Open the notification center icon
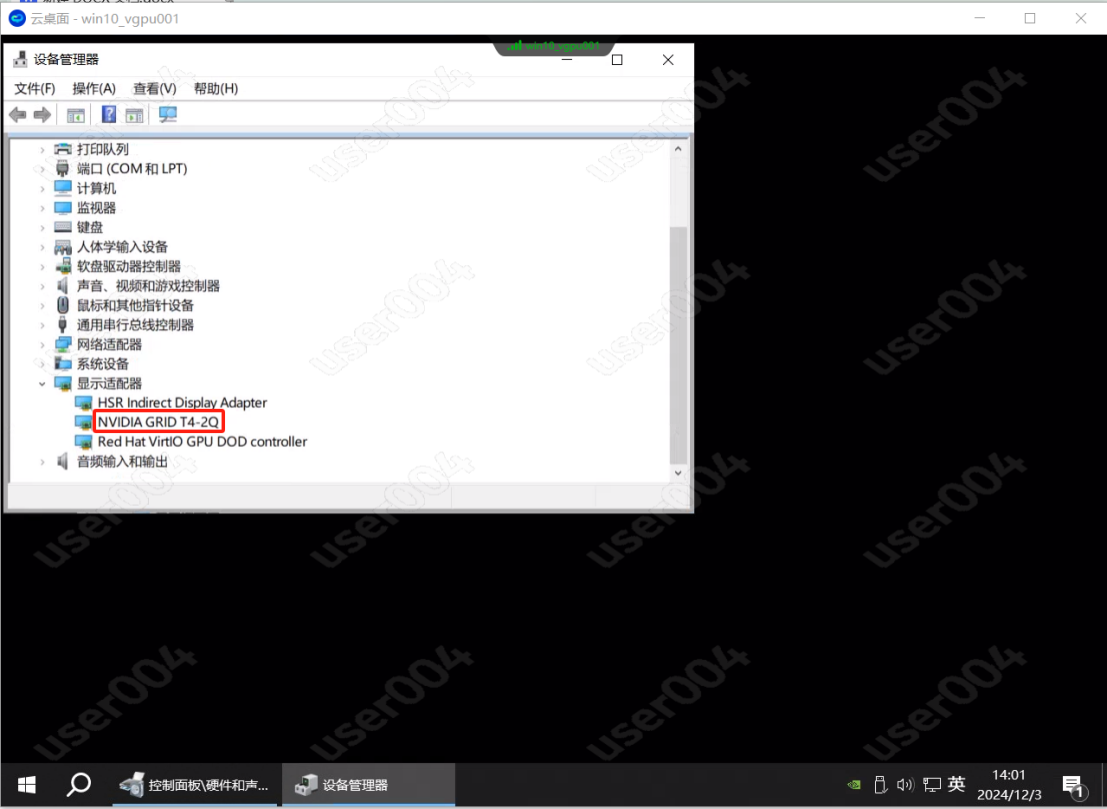Image resolution: width=1107 pixels, height=809 pixels. coord(1073,785)
